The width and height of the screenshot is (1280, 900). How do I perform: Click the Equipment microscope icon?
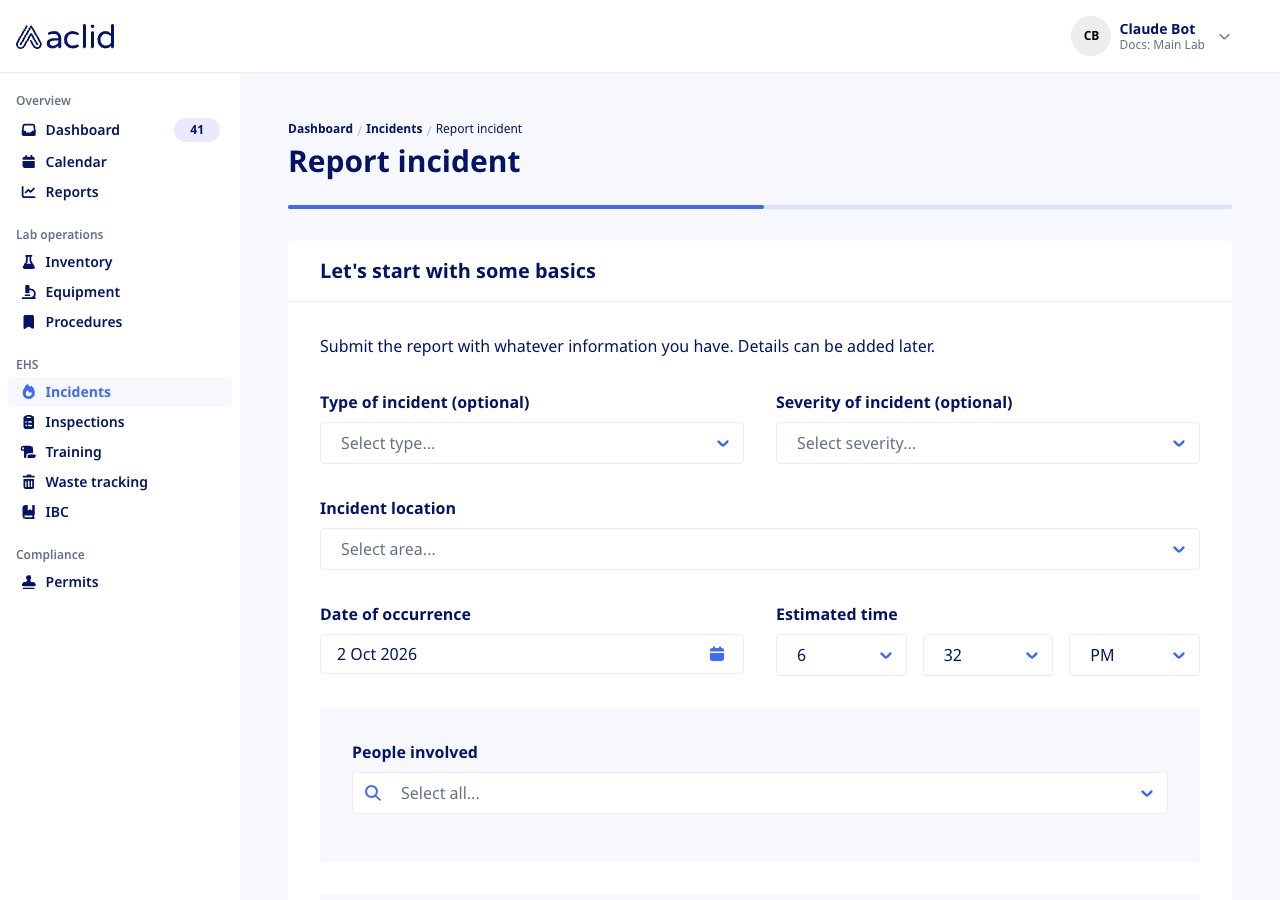click(29, 292)
